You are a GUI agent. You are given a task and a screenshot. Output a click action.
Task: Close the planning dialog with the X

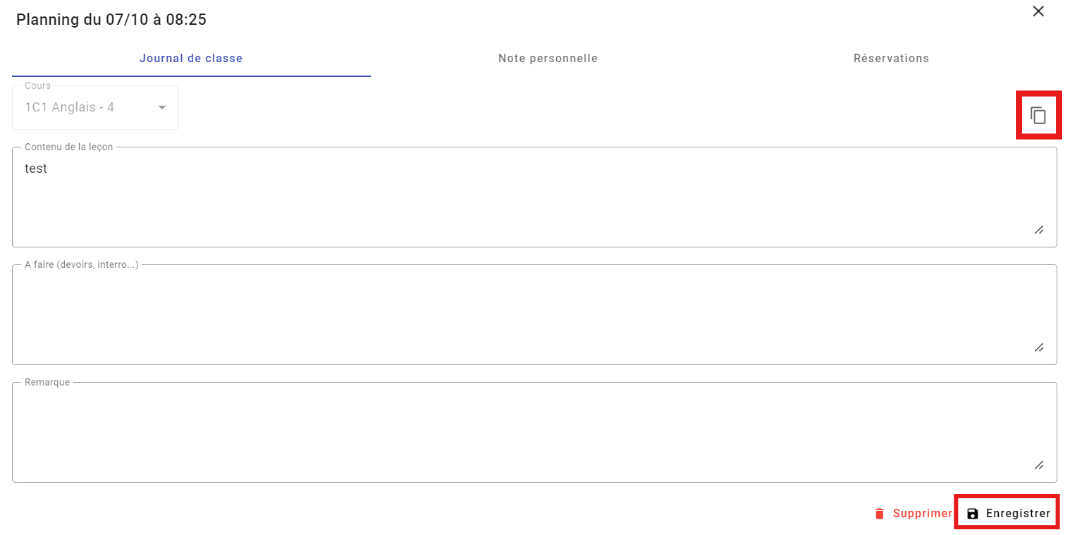click(1038, 11)
